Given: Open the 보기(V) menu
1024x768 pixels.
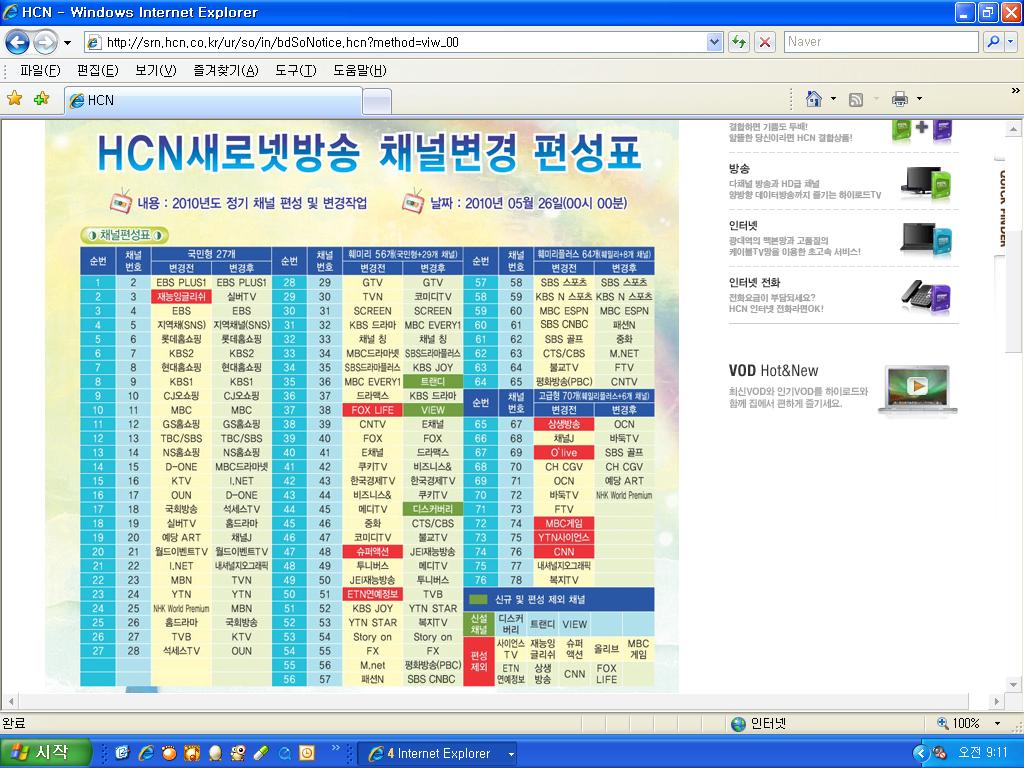Looking at the screenshot, I should pos(155,71).
